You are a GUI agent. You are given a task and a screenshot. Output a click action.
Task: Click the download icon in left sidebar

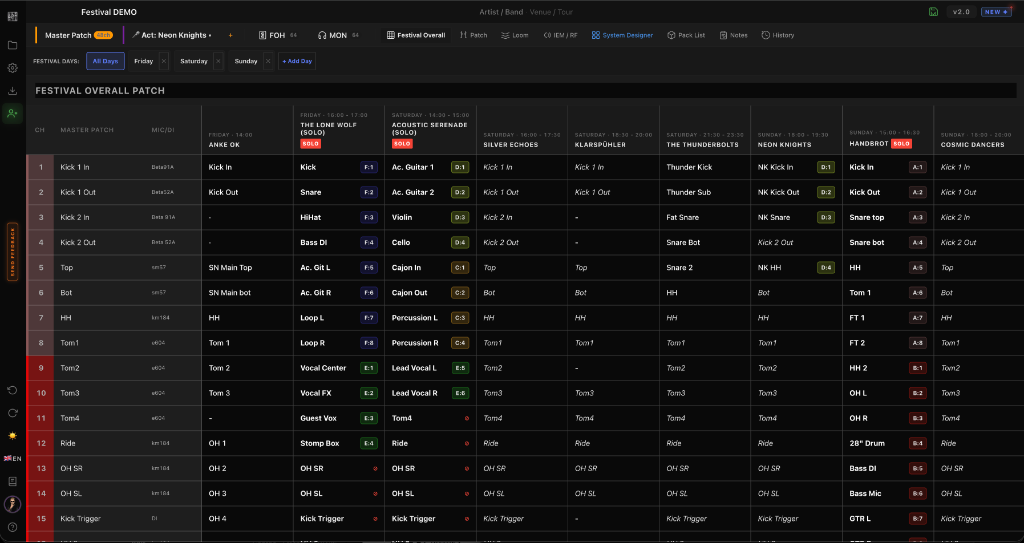pos(12,91)
